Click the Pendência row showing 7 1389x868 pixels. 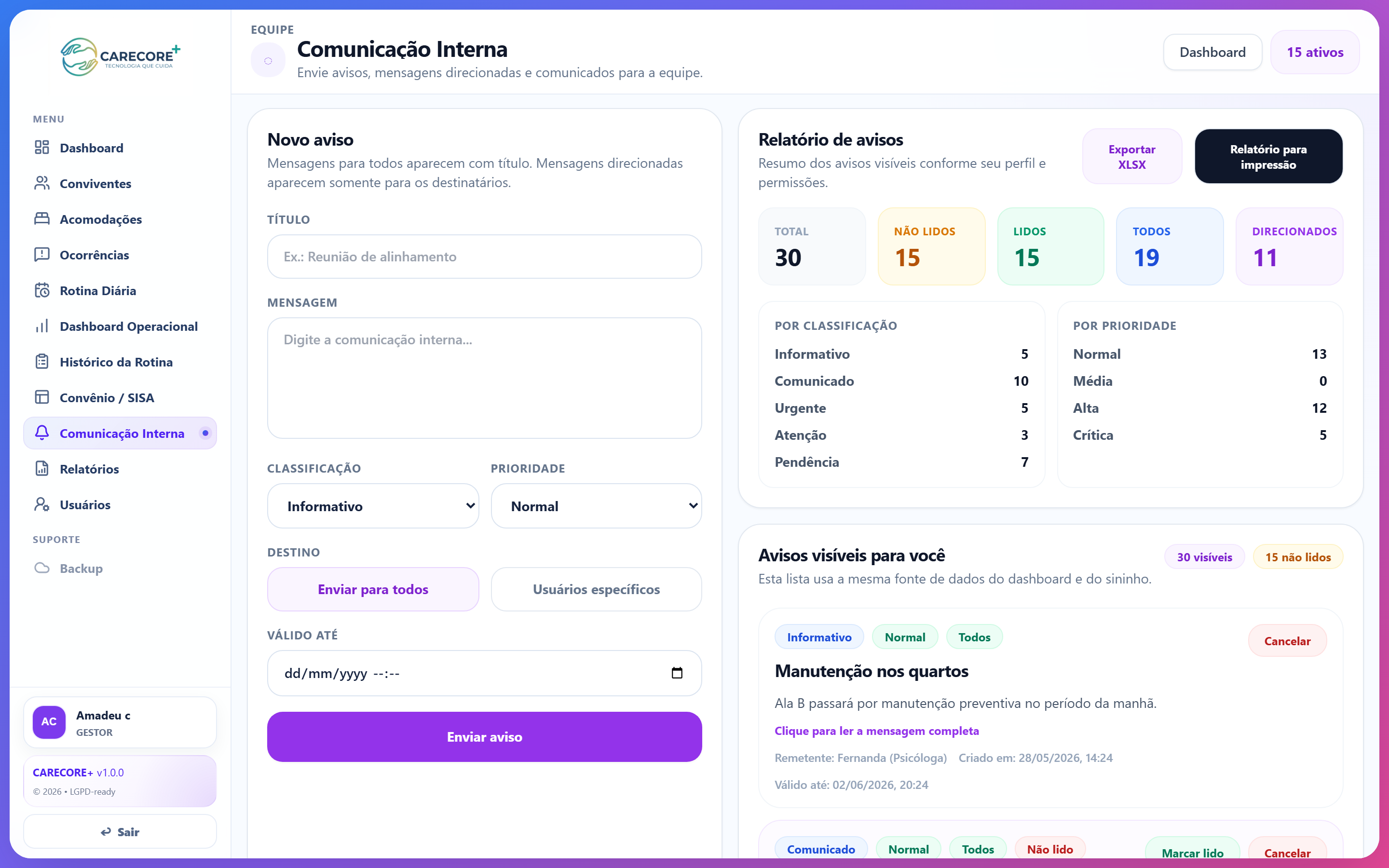tap(901, 461)
